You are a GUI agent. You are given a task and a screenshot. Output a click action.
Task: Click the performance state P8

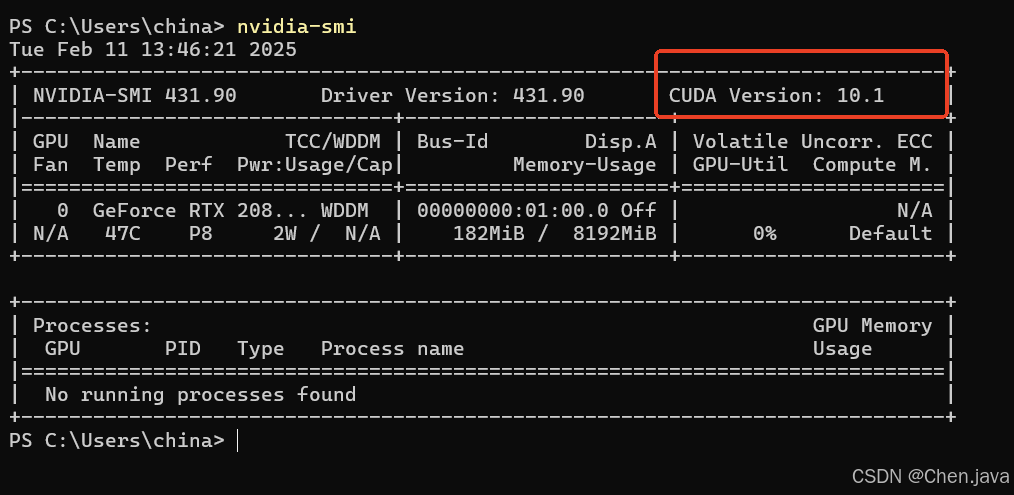coord(200,234)
